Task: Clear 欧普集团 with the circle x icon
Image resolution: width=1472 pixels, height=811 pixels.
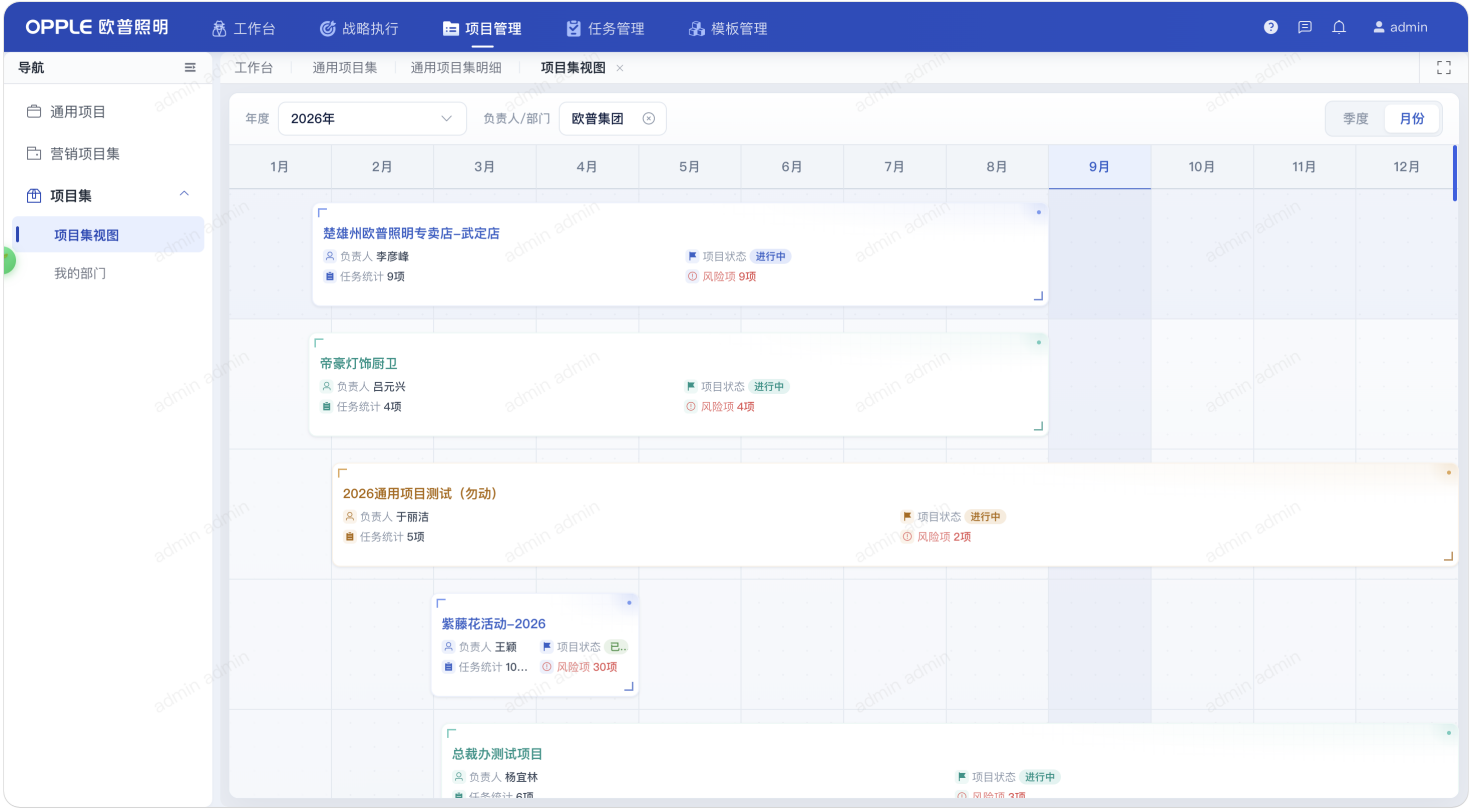Action: [648, 118]
